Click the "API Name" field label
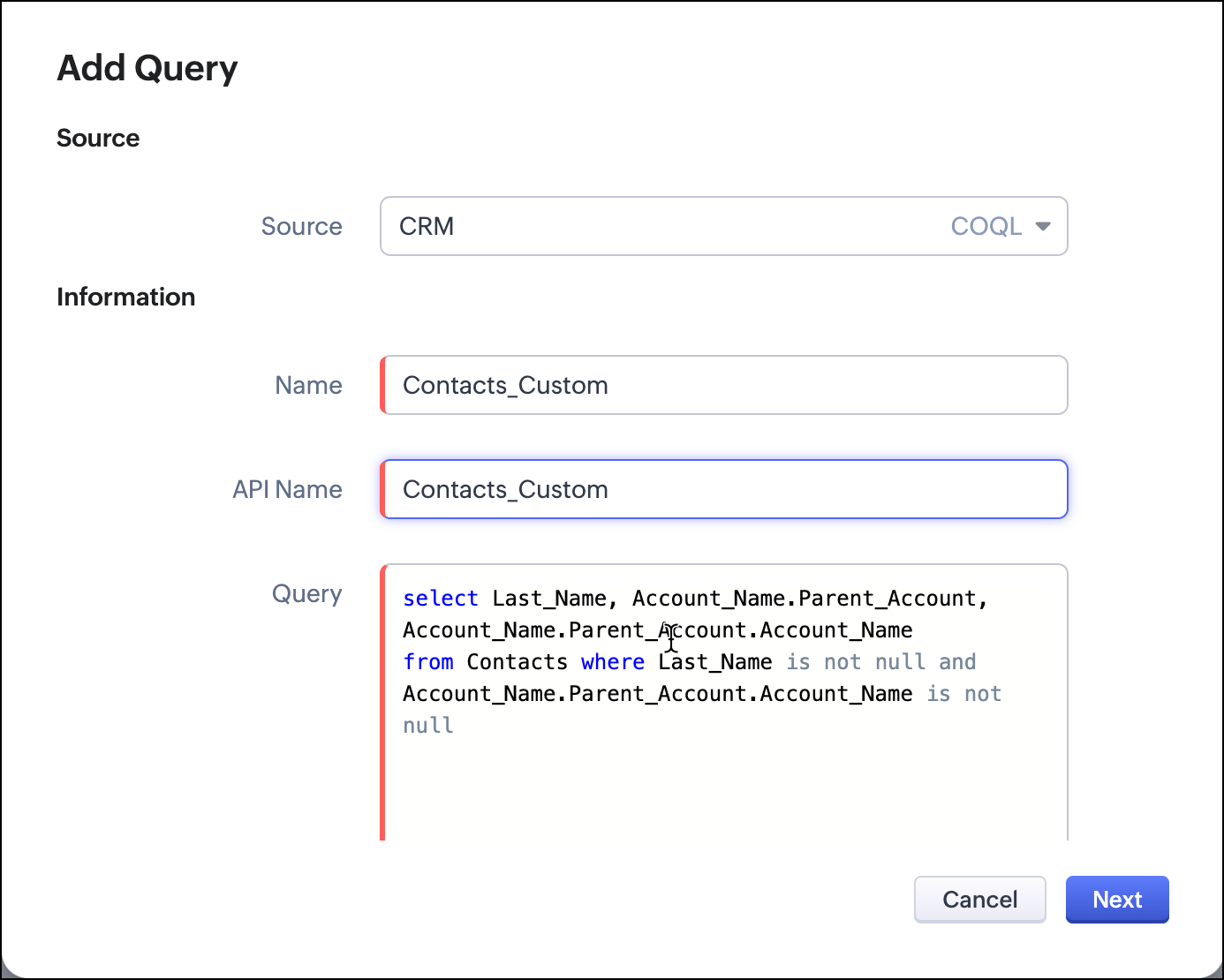The image size is (1224, 980). 287,489
